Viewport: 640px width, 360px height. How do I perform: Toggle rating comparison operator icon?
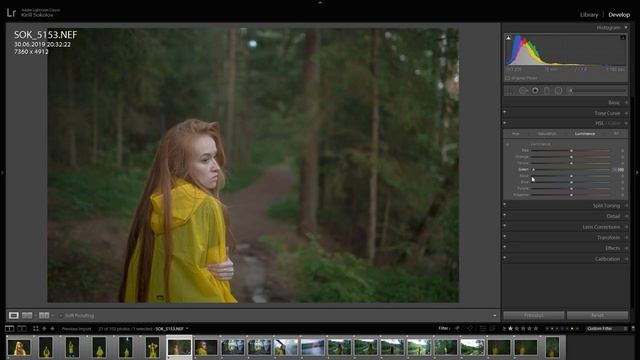[x=504, y=329]
